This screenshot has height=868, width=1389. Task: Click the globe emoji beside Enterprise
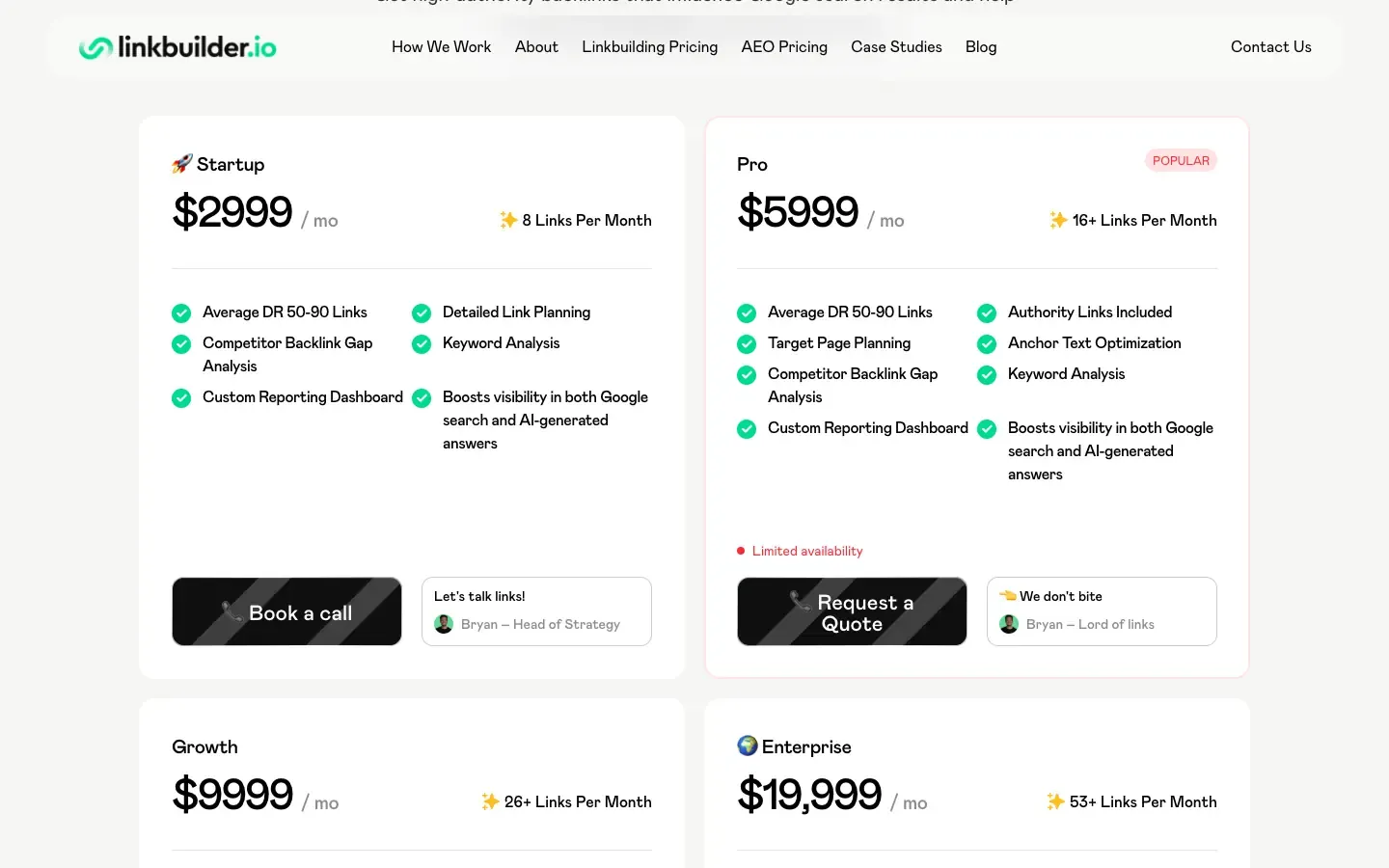pyautogui.click(x=748, y=746)
